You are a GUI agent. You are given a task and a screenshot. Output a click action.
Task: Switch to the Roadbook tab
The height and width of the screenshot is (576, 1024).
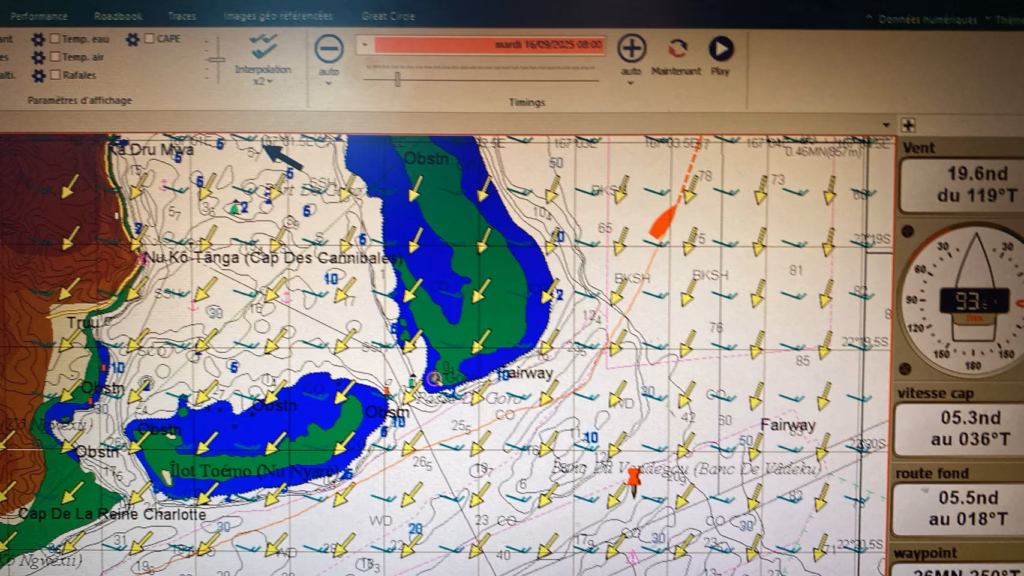pyautogui.click(x=118, y=17)
